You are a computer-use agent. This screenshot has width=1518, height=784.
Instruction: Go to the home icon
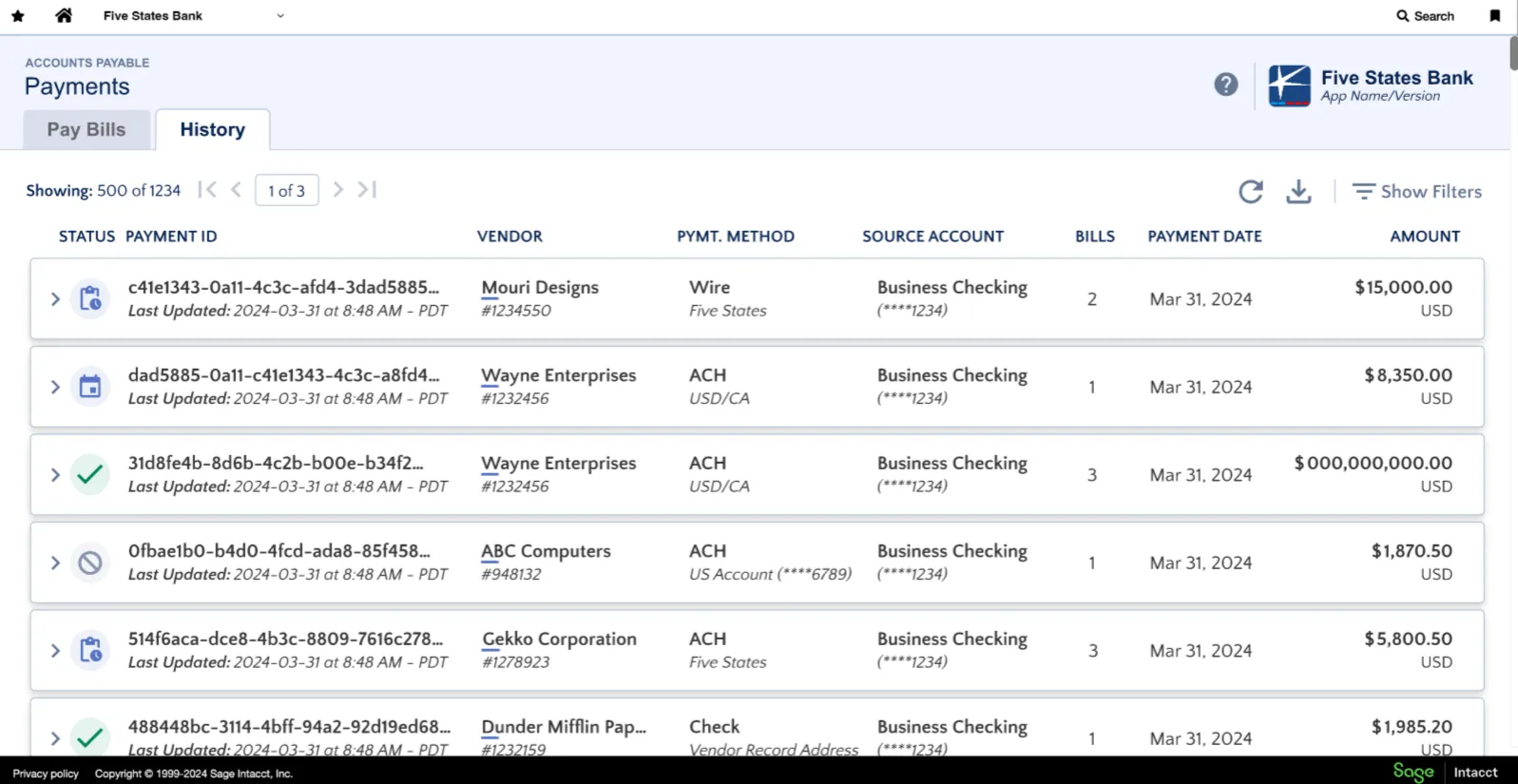64,15
